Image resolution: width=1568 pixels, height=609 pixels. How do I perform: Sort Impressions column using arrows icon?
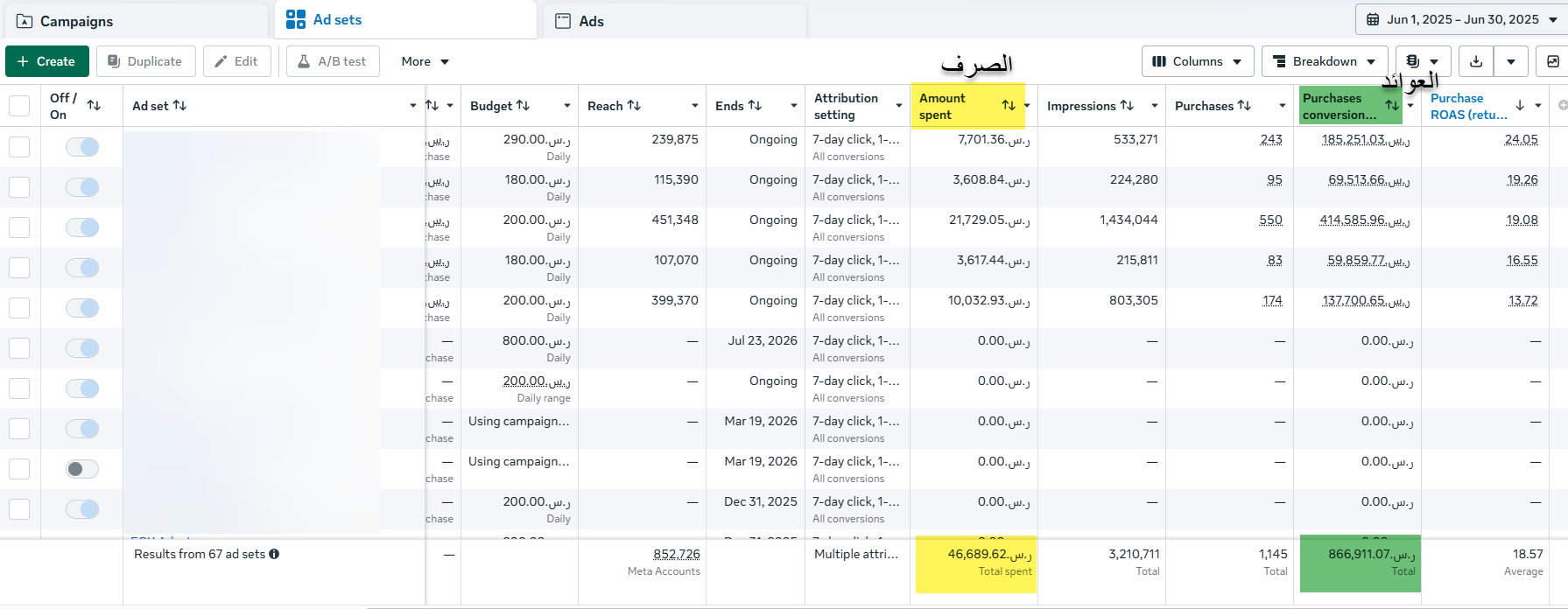[1127, 105]
